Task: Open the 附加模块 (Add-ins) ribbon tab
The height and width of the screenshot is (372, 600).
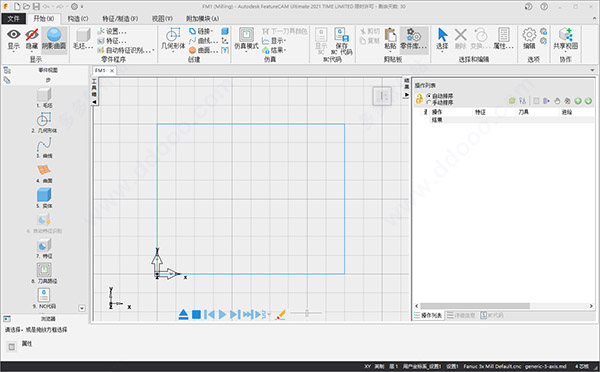Action: tap(202, 18)
